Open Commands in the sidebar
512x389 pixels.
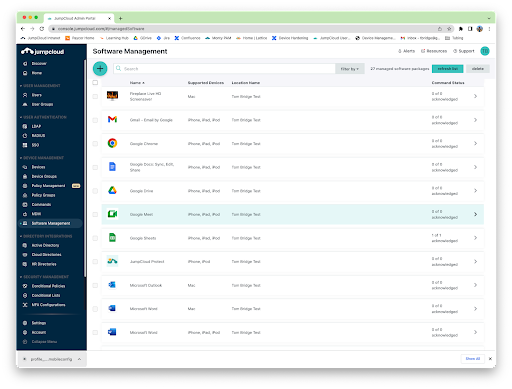41,204
